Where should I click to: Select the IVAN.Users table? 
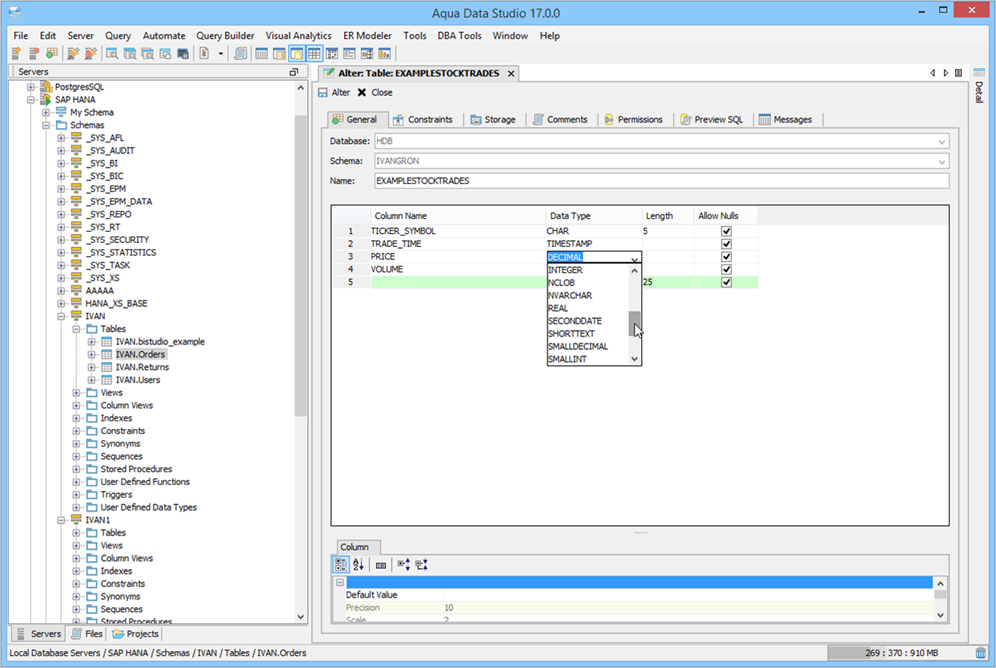pos(138,380)
